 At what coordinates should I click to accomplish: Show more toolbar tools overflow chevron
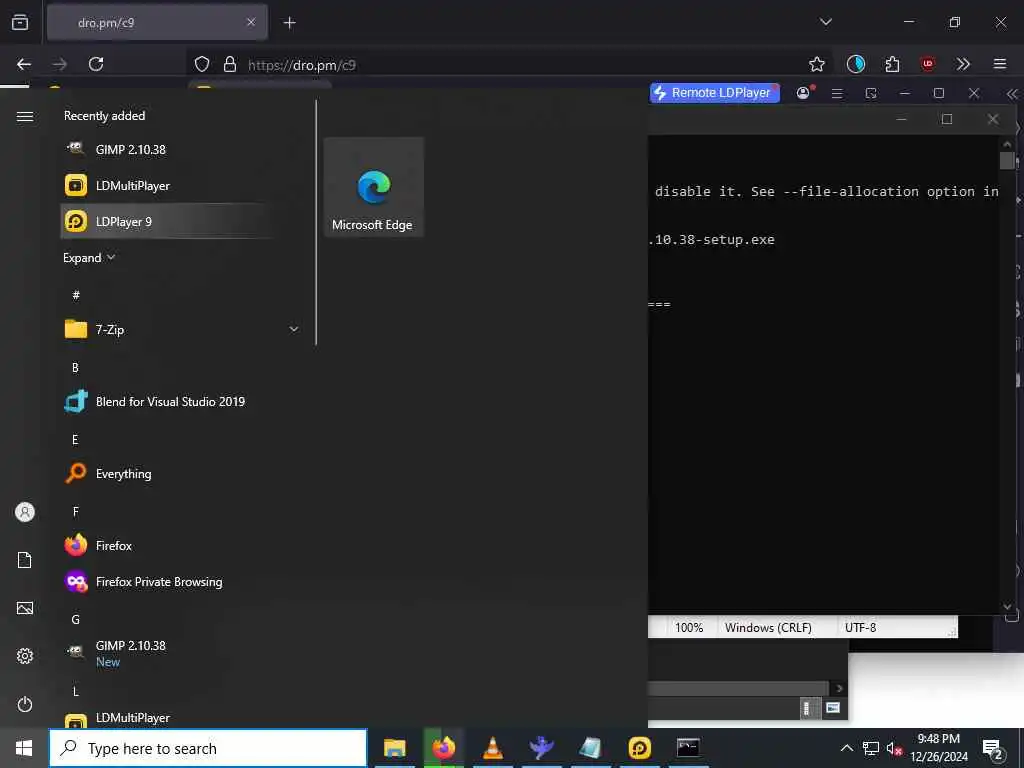coord(963,64)
